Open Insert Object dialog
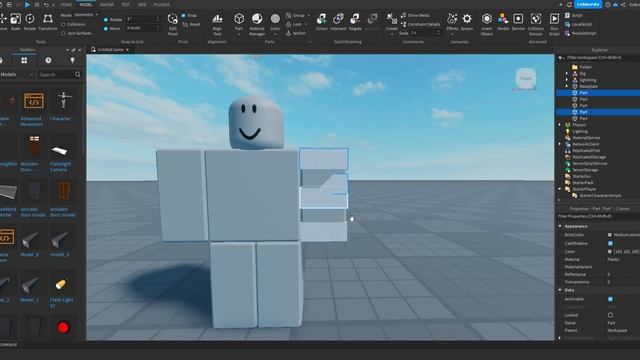 tap(487, 24)
